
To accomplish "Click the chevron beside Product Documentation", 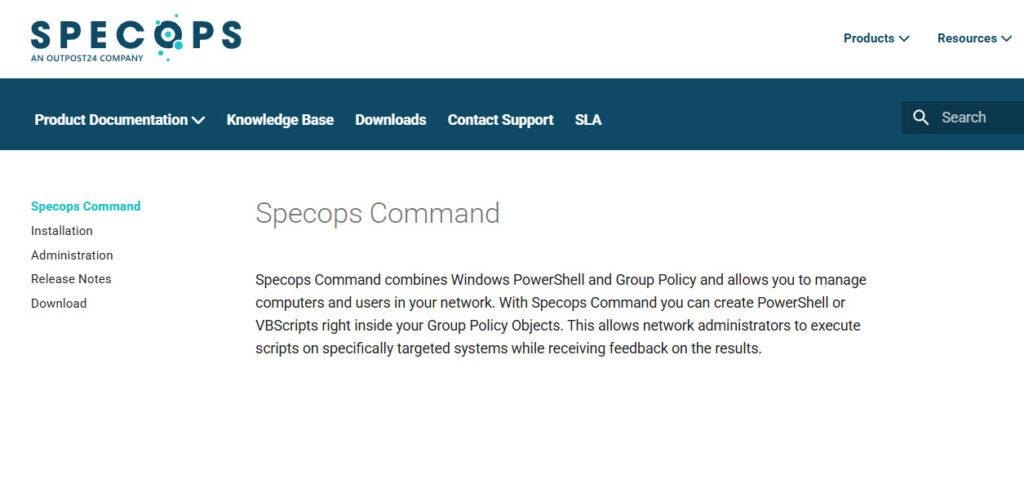I will 198,120.
